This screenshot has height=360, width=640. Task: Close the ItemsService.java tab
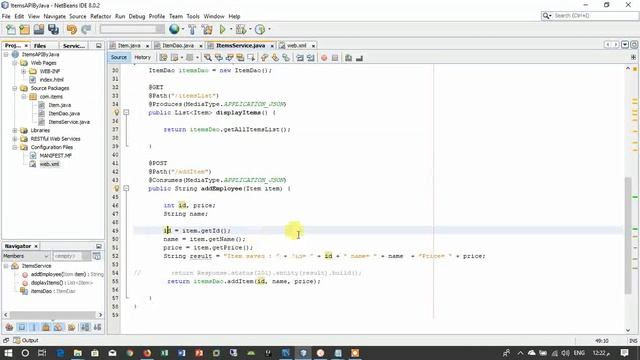[x=272, y=46]
